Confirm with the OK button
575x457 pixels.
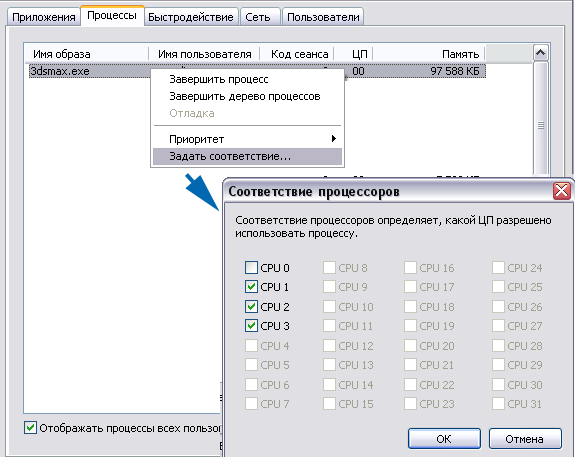[x=444, y=439]
